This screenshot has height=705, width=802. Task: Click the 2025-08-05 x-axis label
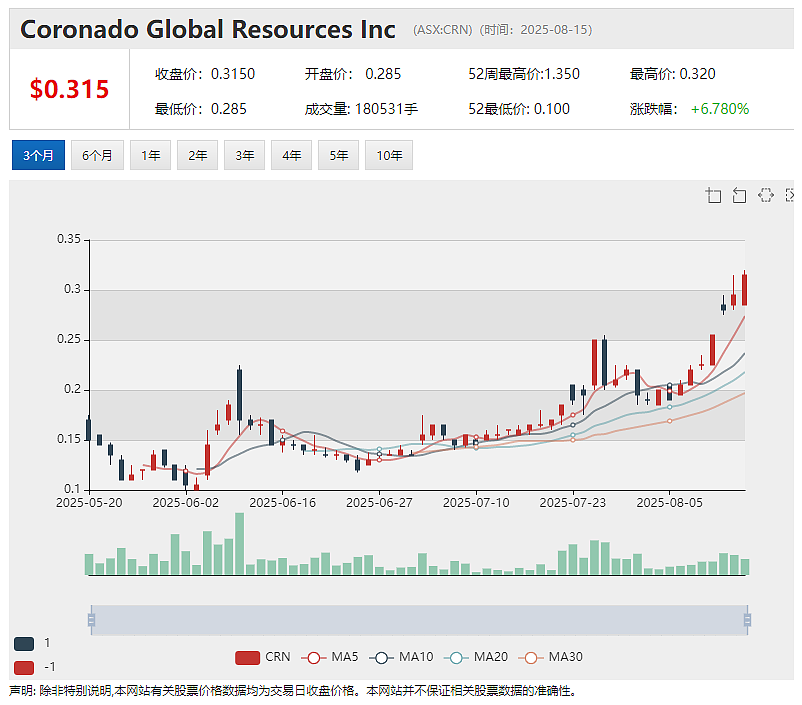(x=670, y=503)
